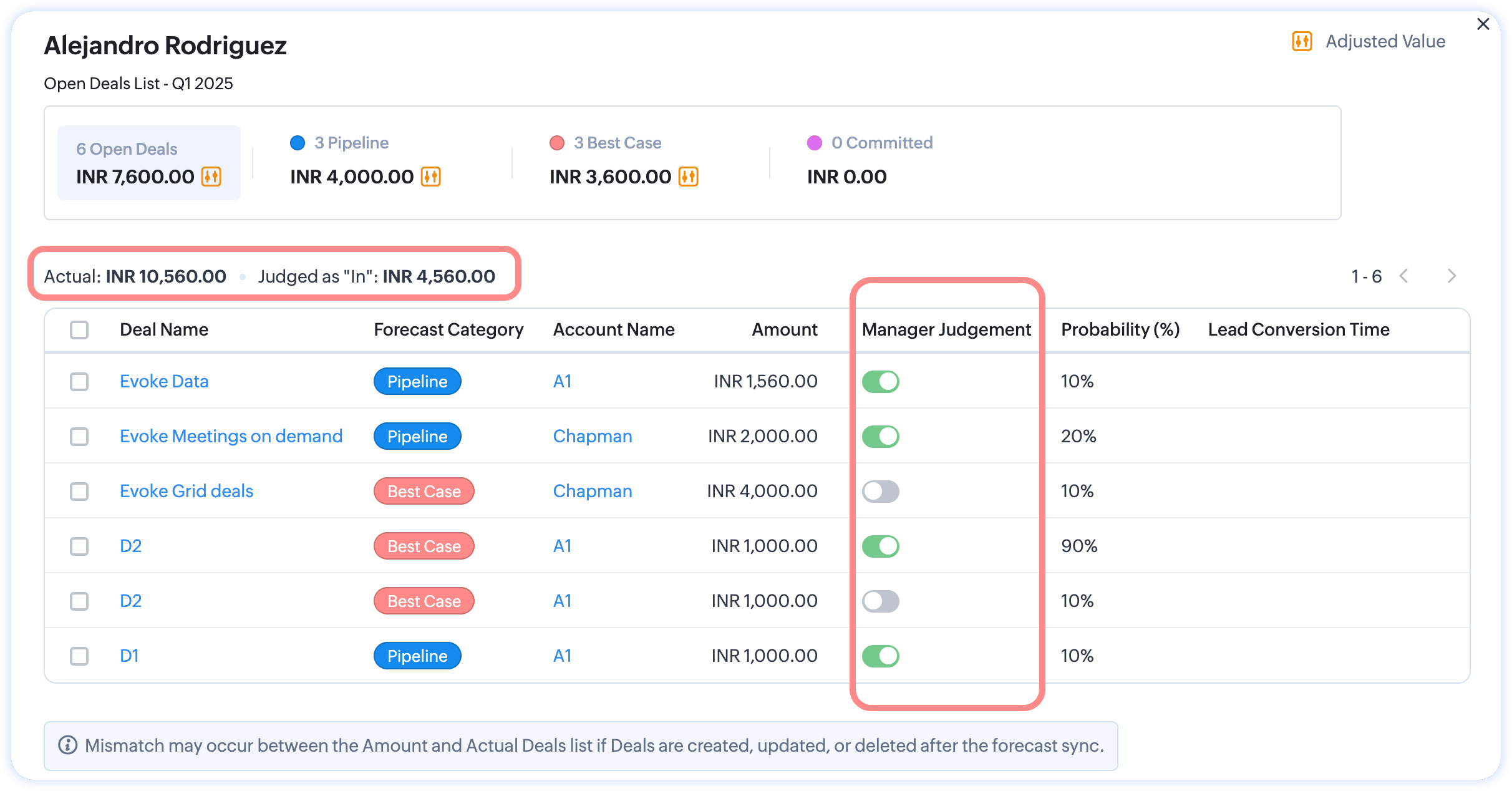Close the open deals dialog

coord(1483,24)
